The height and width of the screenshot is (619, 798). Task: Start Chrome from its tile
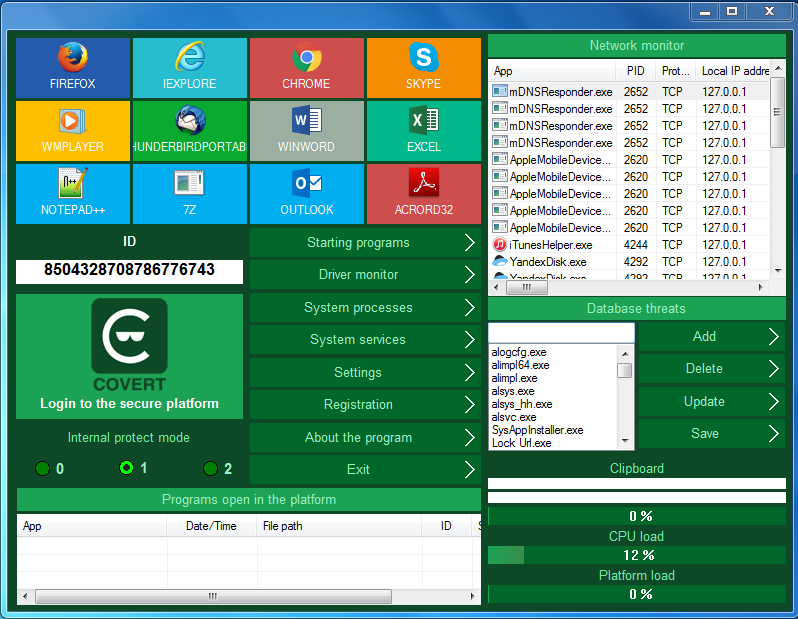pos(307,67)
